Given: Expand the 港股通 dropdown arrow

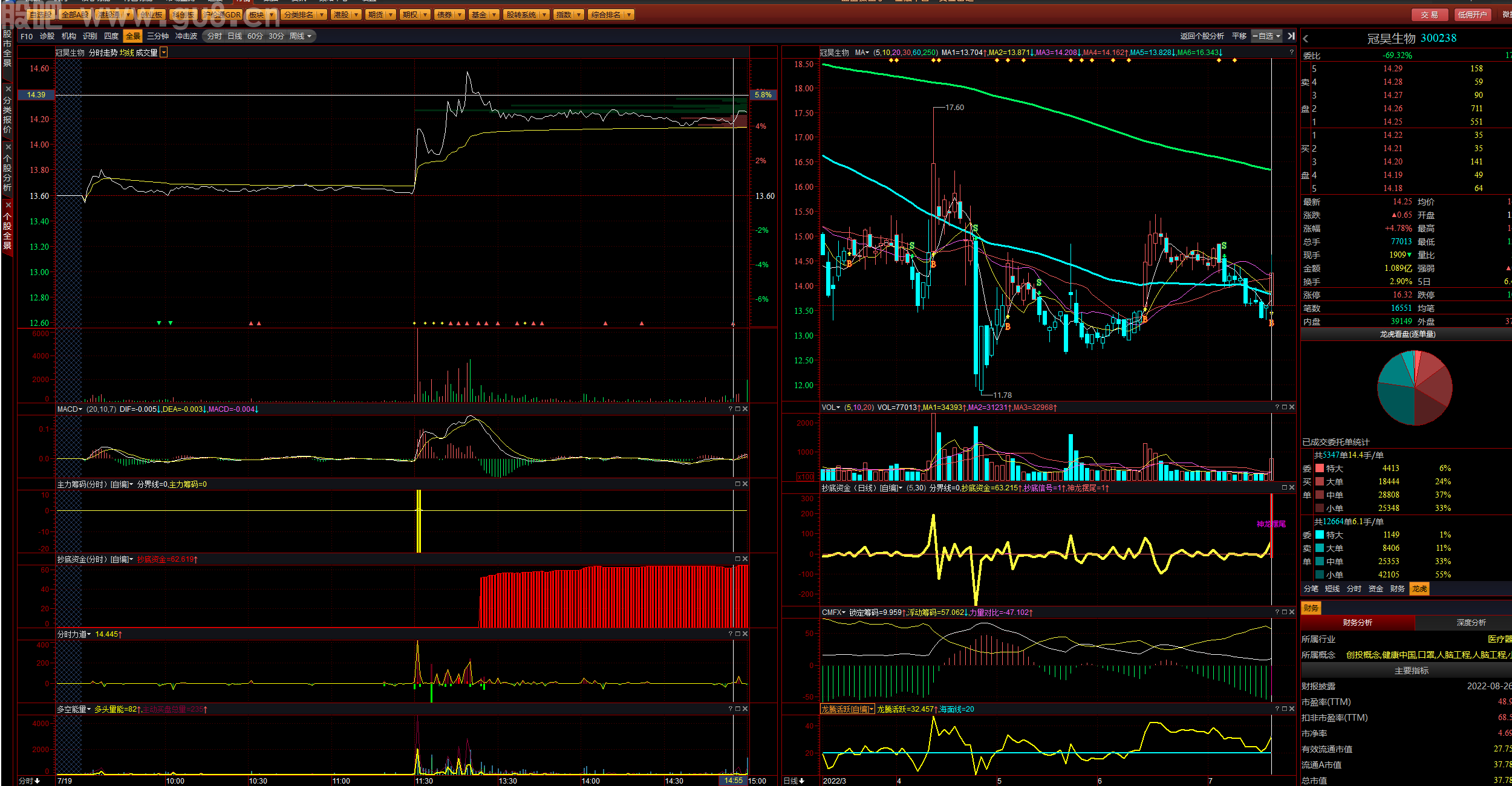Looking at the screenshot, I should coord(128,15).
